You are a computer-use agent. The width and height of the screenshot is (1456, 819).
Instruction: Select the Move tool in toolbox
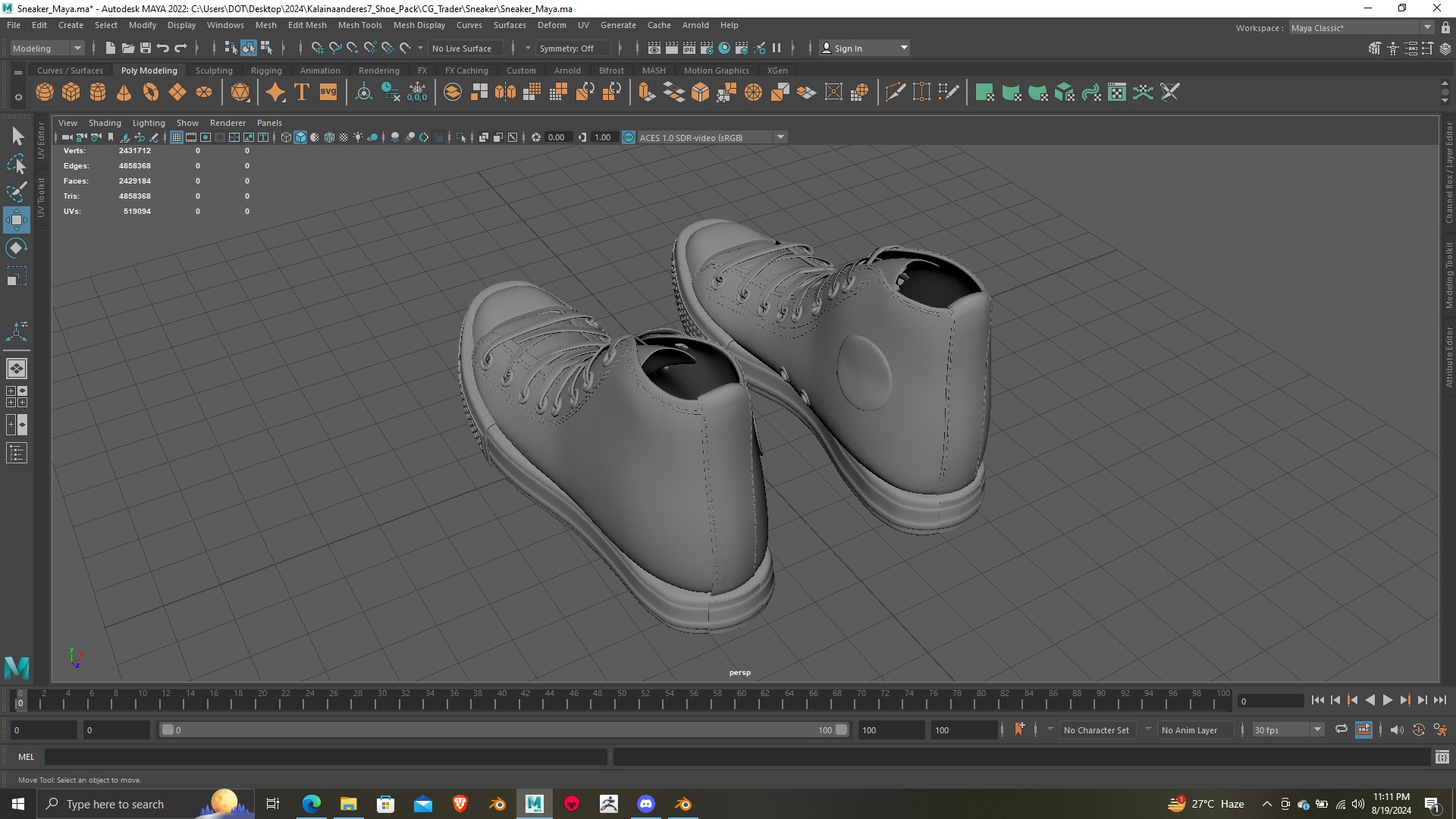point(17,221)
